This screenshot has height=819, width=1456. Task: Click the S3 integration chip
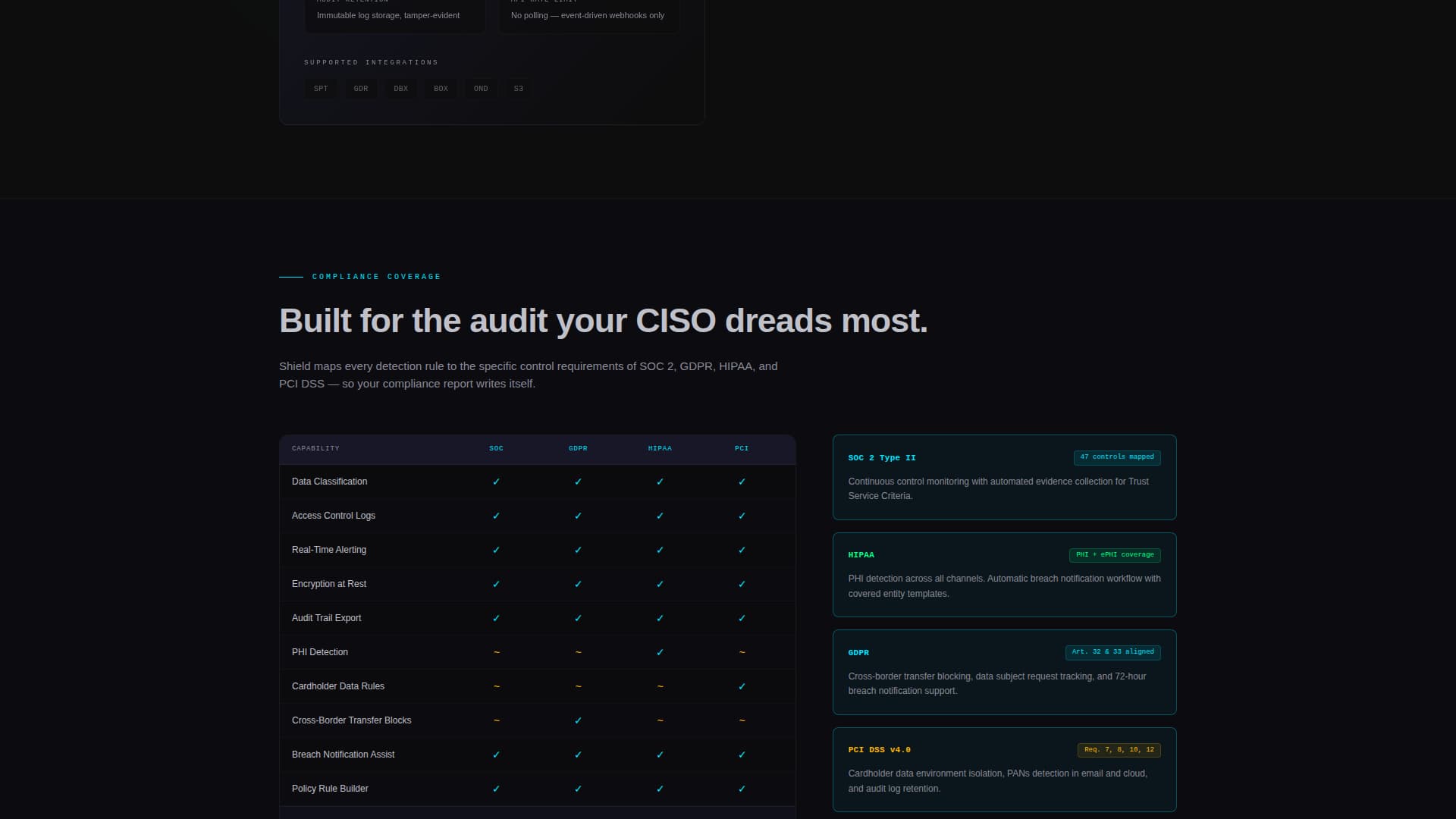pyautogui.click(x=519, y=89)
